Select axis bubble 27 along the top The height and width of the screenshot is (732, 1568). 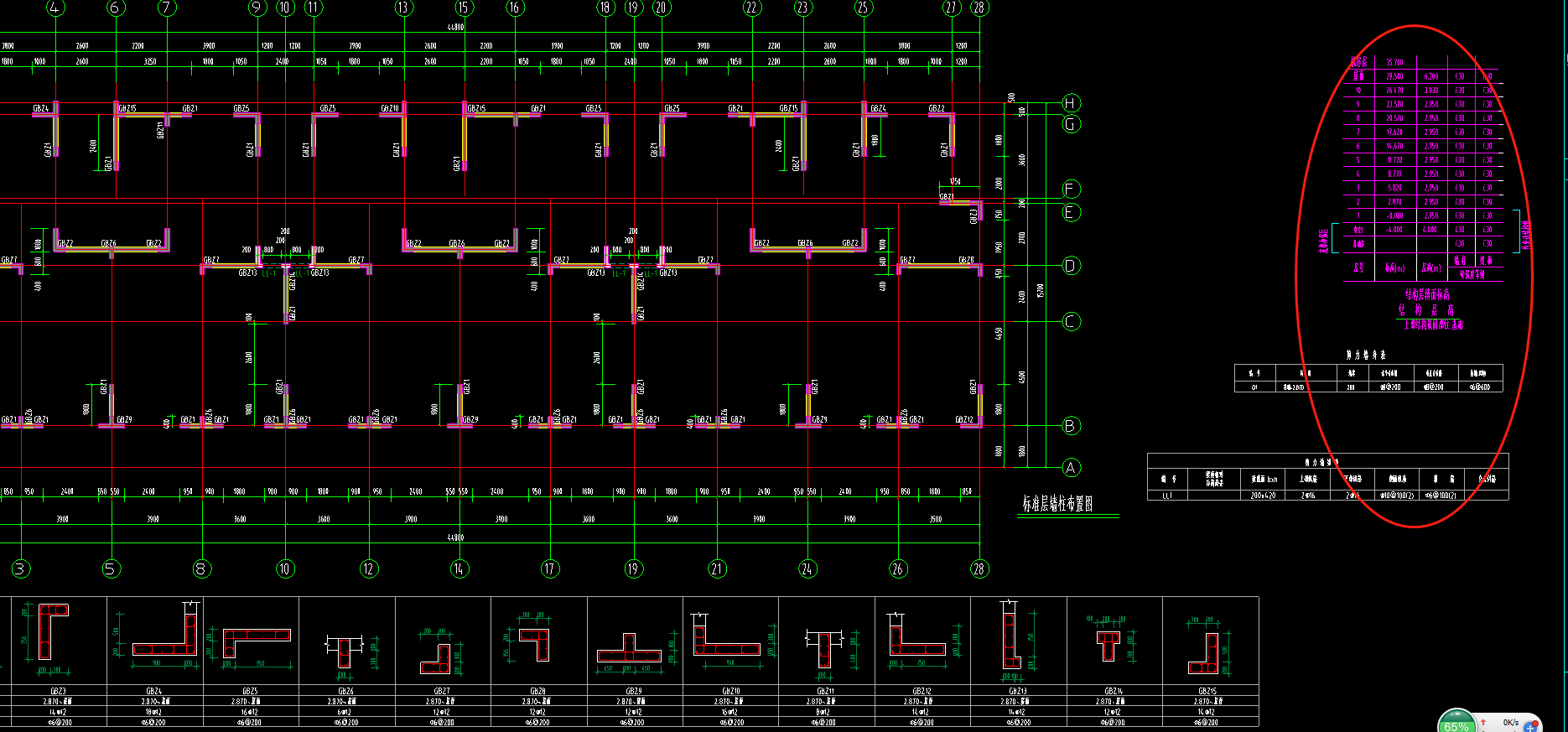tap(951, 8)
